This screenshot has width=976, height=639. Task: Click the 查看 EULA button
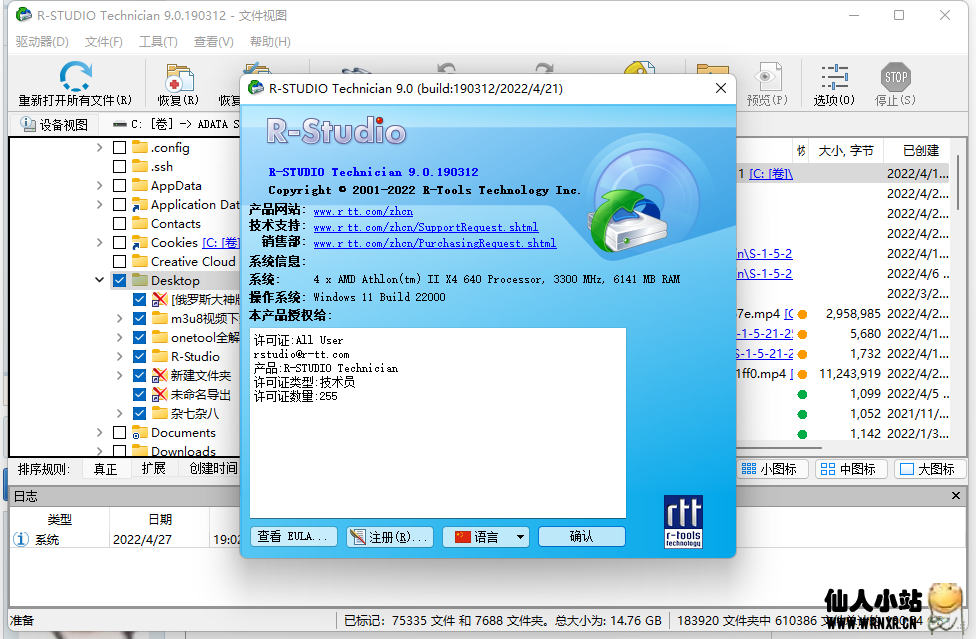(x=294, y=537)
